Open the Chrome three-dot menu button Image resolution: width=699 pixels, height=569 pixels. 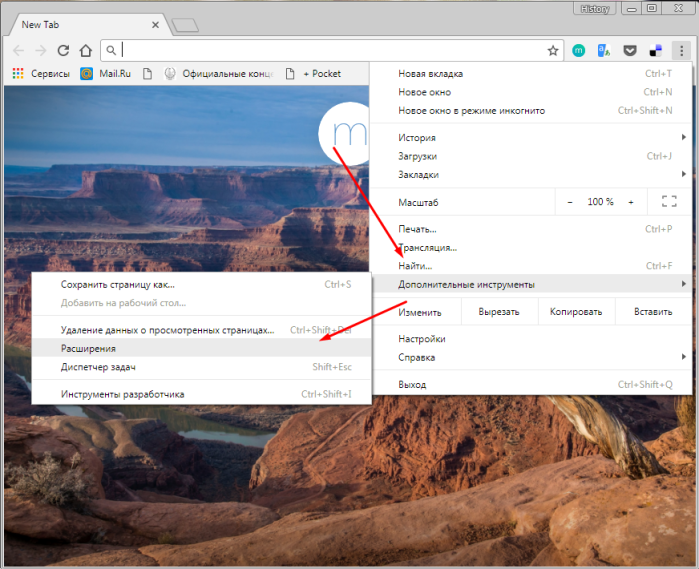[x=681, y=51]
